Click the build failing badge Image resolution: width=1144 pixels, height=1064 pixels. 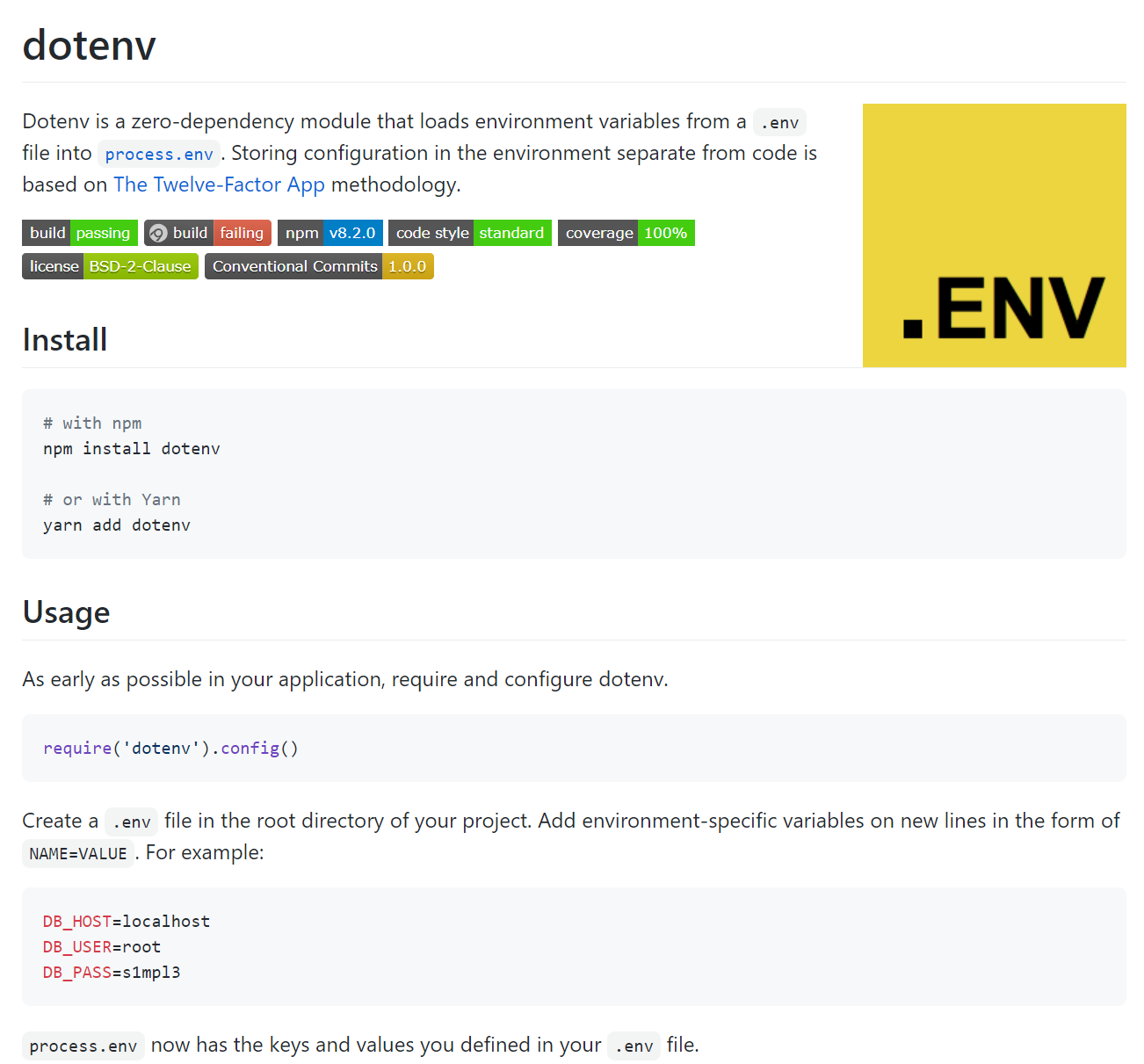point(207,233)
